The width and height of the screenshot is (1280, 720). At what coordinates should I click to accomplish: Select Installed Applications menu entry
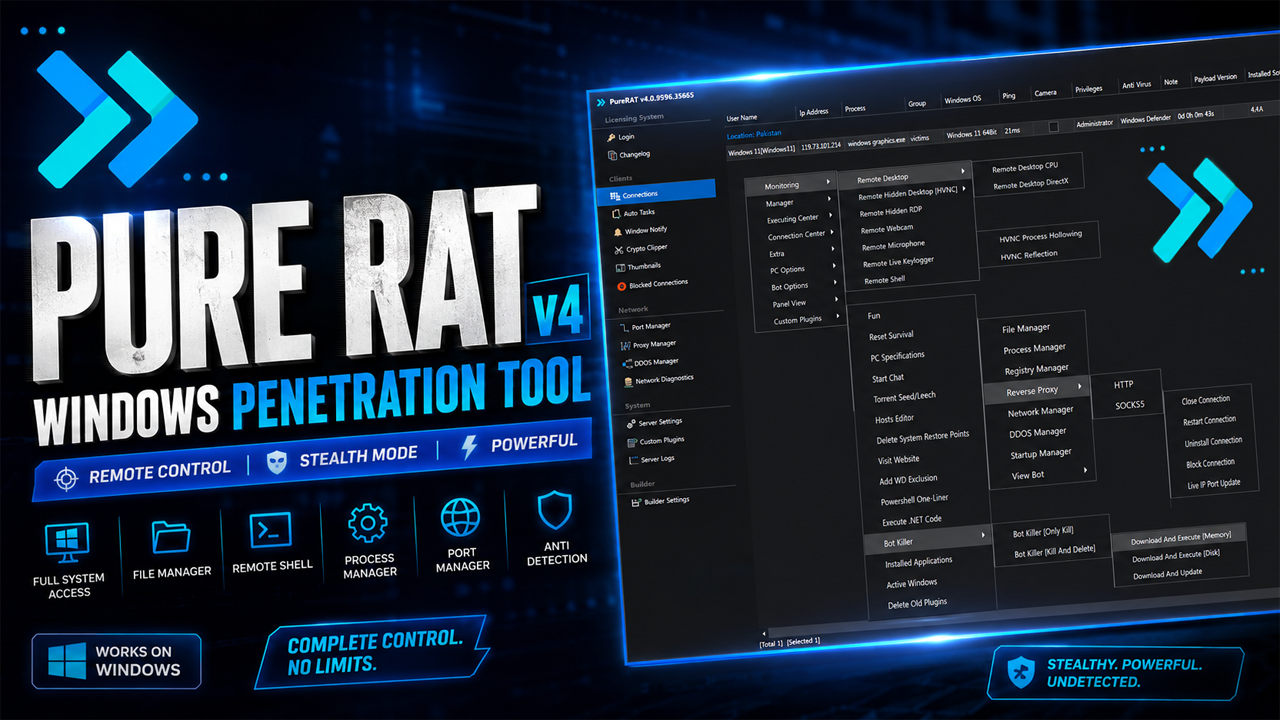[x=918, y=562]
